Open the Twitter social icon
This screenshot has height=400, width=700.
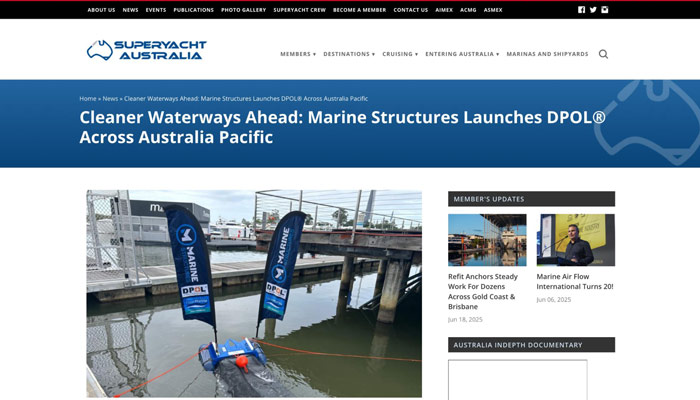[593, 10]
